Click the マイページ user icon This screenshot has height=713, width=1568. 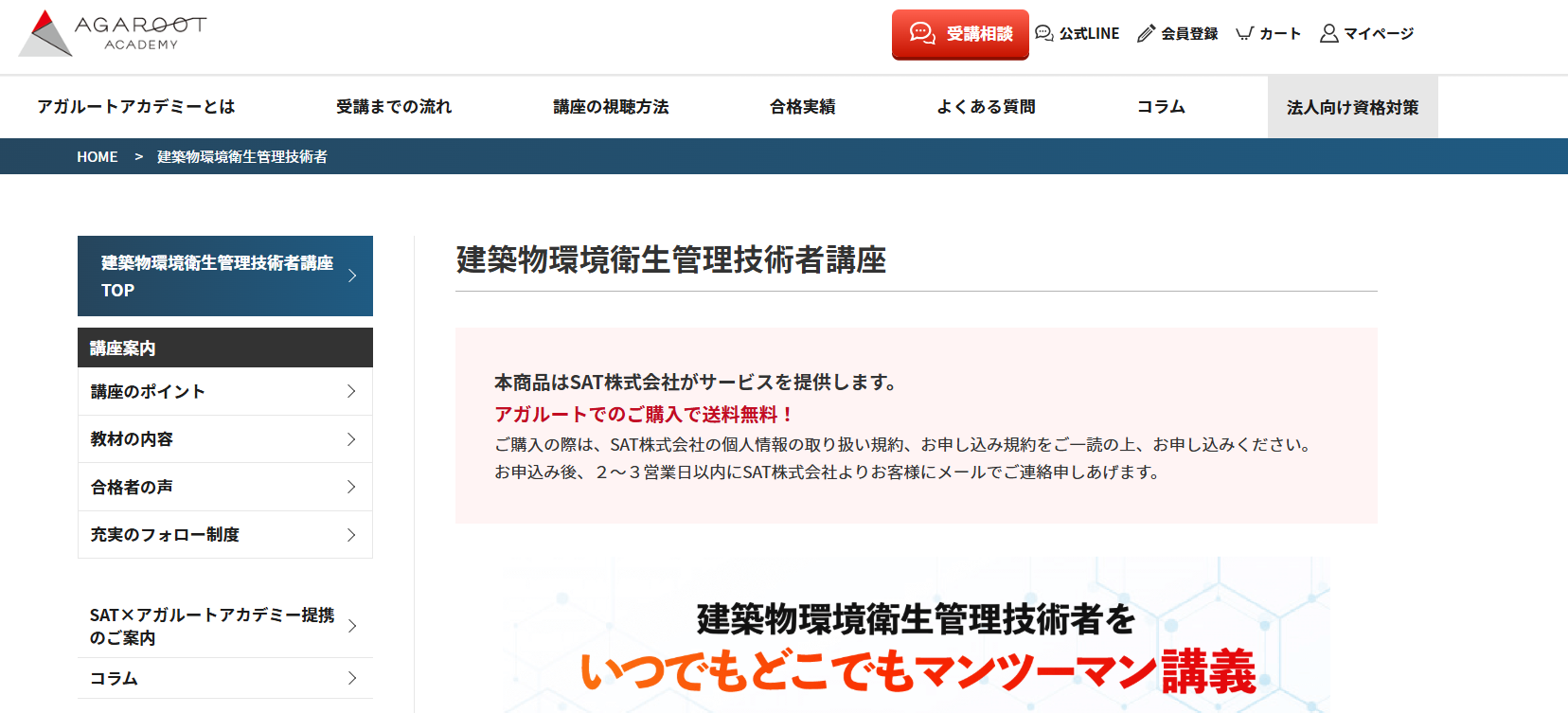click(1328, 33)
